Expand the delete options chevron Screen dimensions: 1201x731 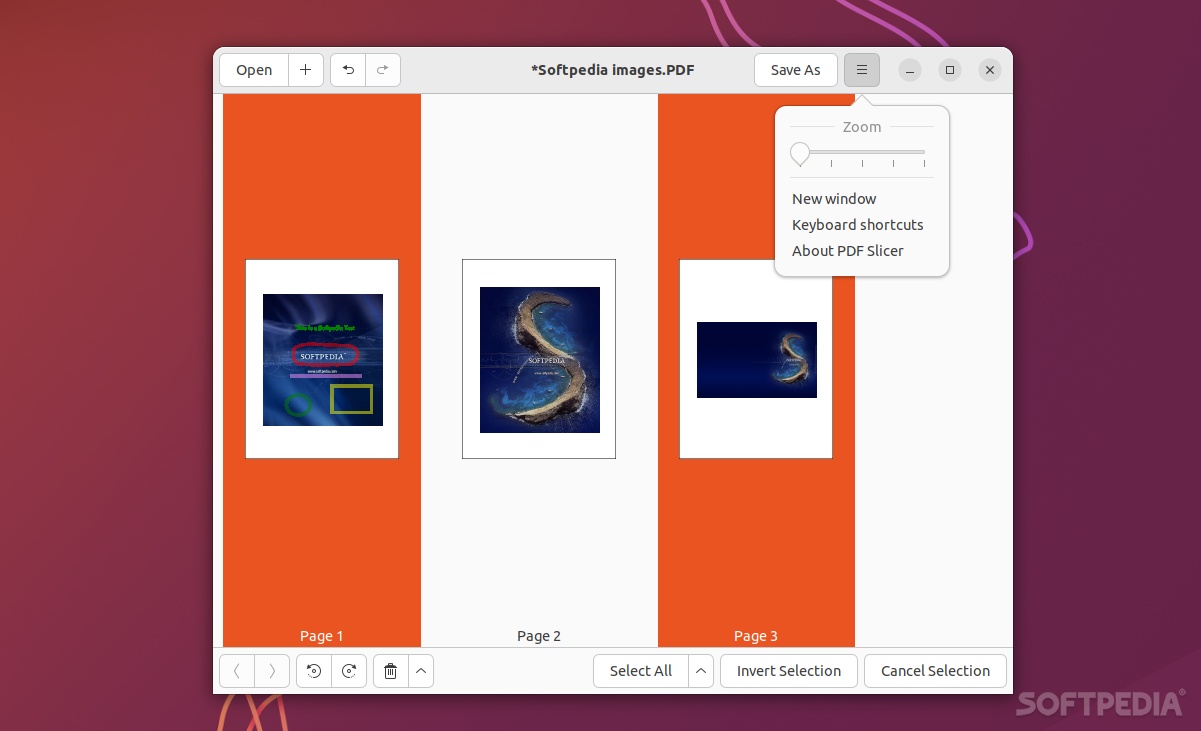click(x=420, y=670)
